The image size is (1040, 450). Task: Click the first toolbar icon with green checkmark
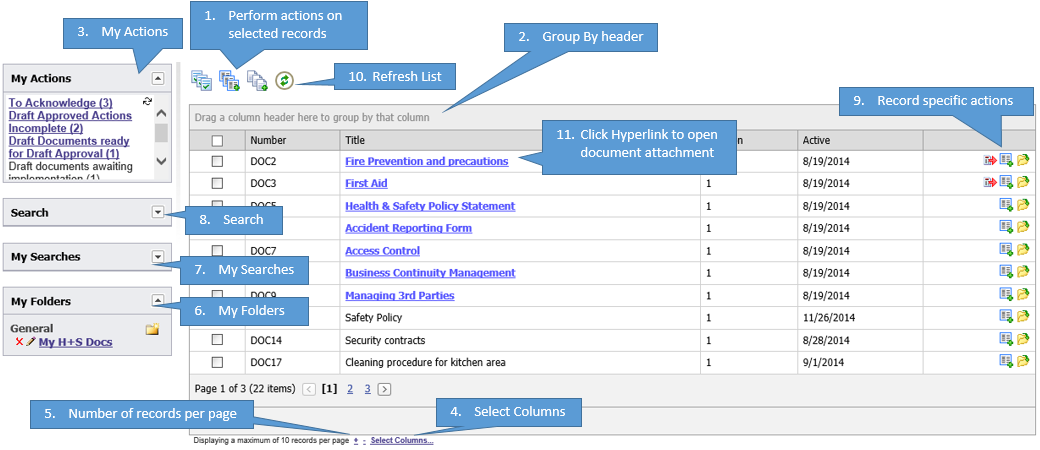pos(201,80)
